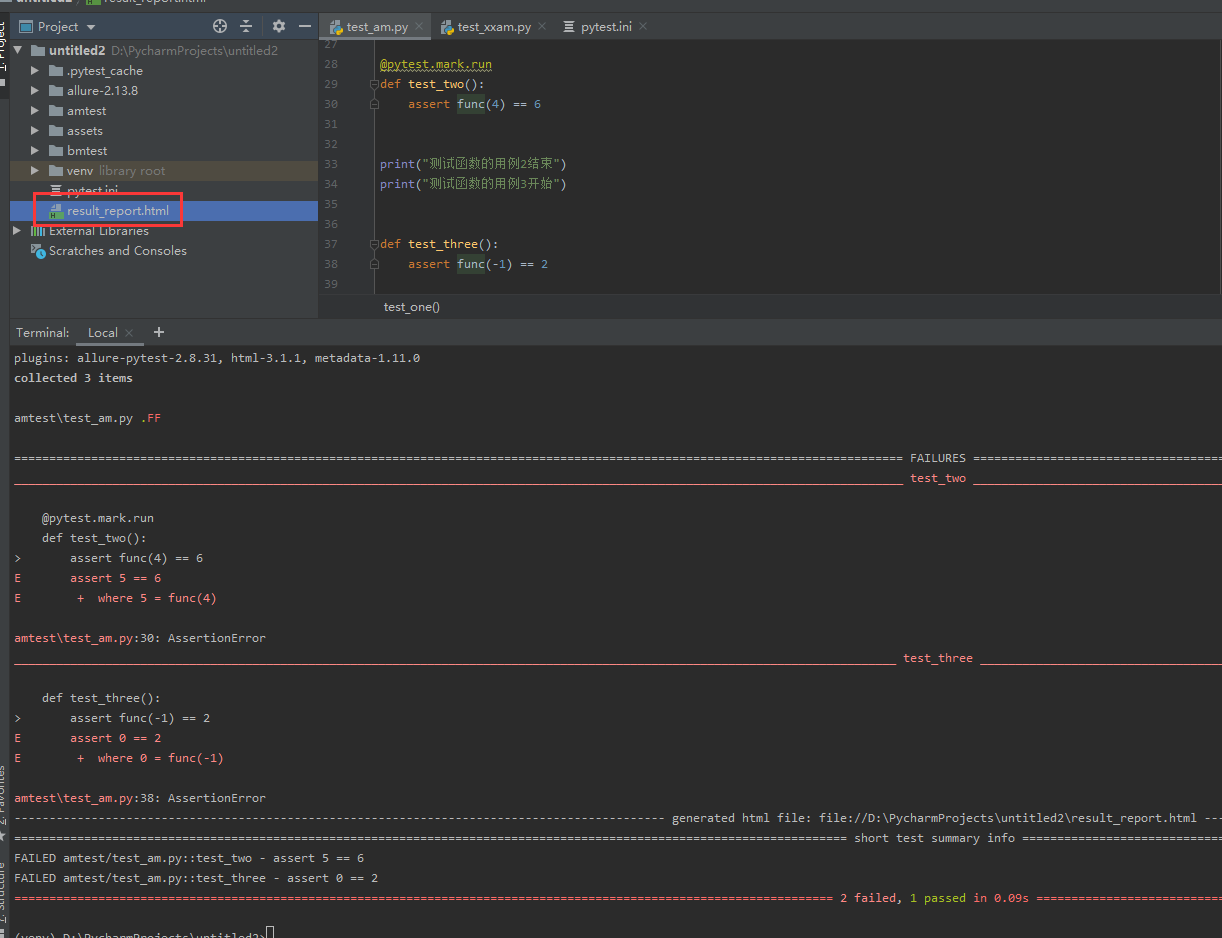Close the test_am.py editor tab
Viewport: 1222px width, 938px height.
418,27
